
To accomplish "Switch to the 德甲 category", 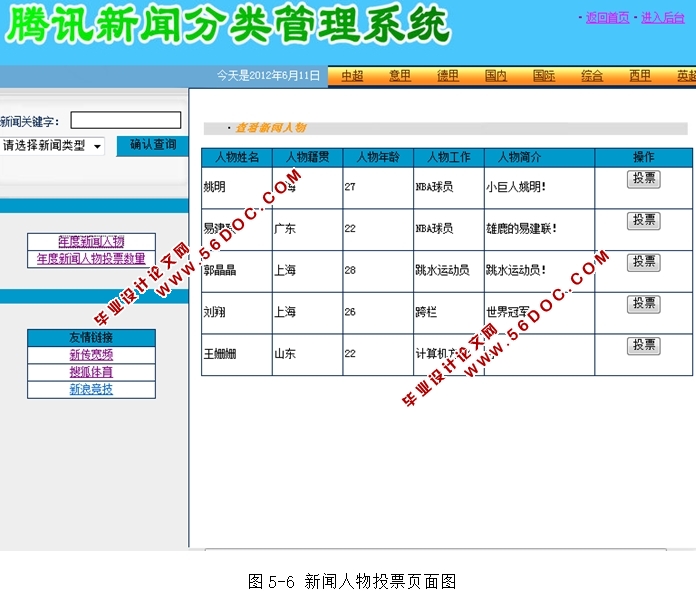I will (448, 76).
